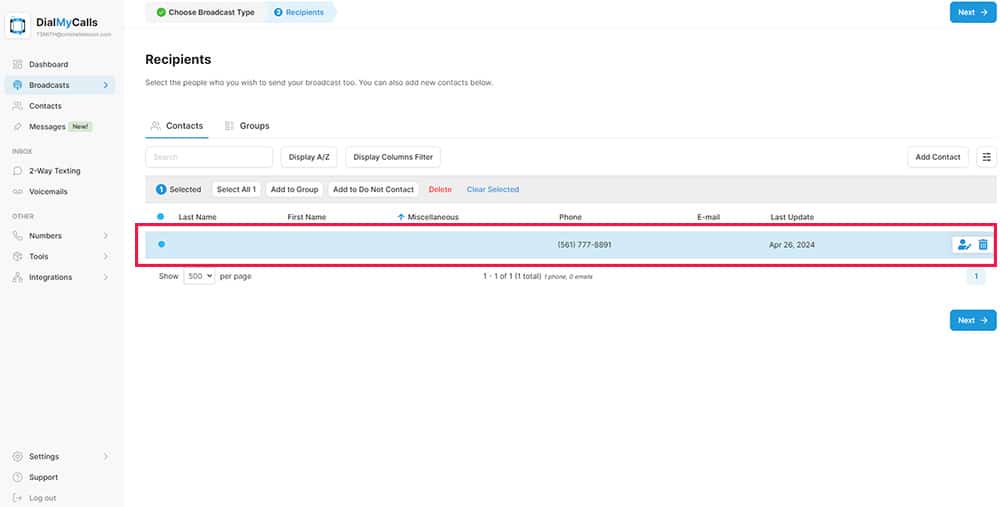Open Dashboard from the sidebar
1000x507 pixels.
pos(48,64)
